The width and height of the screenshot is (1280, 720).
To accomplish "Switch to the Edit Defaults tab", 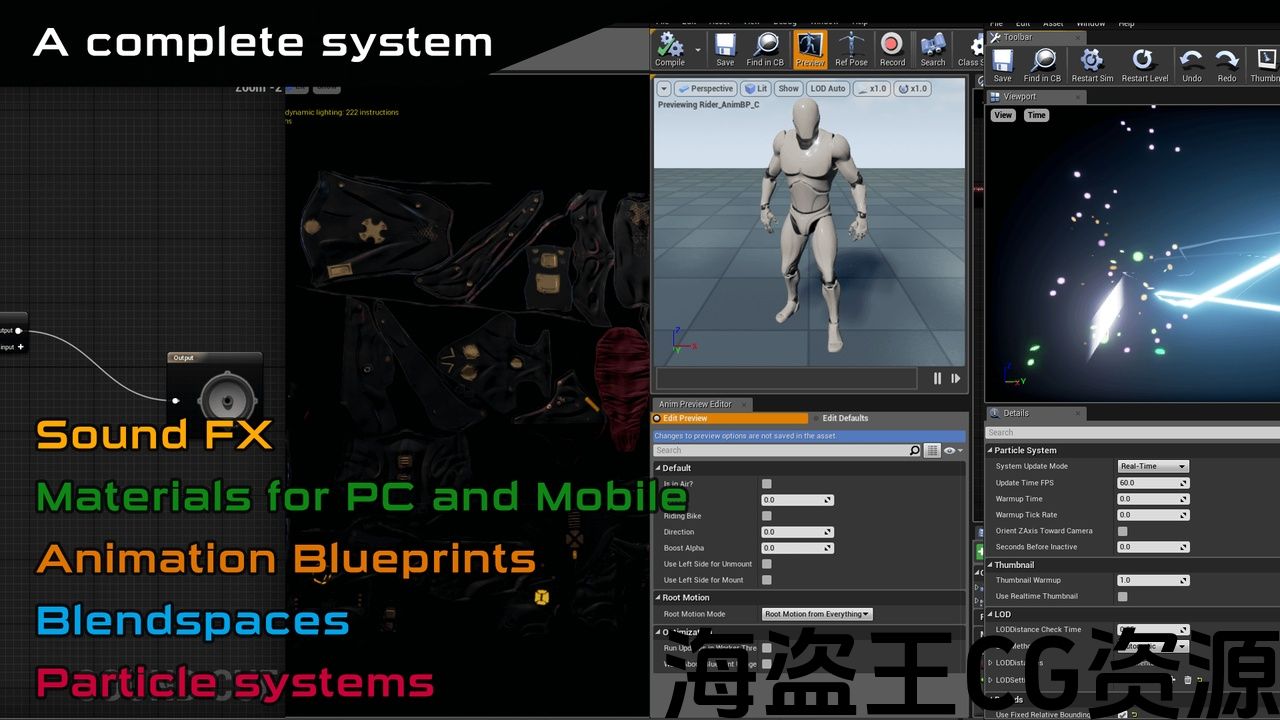I will pyautogui.click(x=845, y=418).
